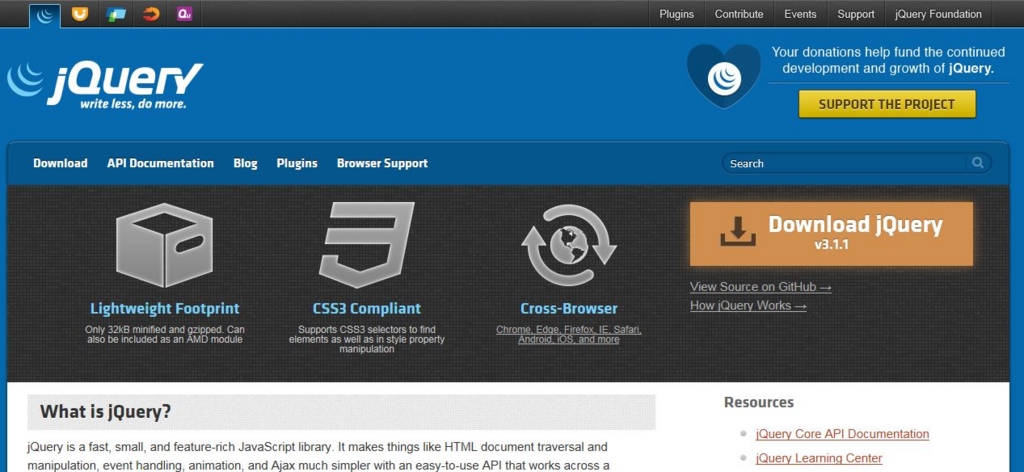Screen dimensions: 1024x472
Task: Click the search magnifier icon
Action: (x=978, y=163)
